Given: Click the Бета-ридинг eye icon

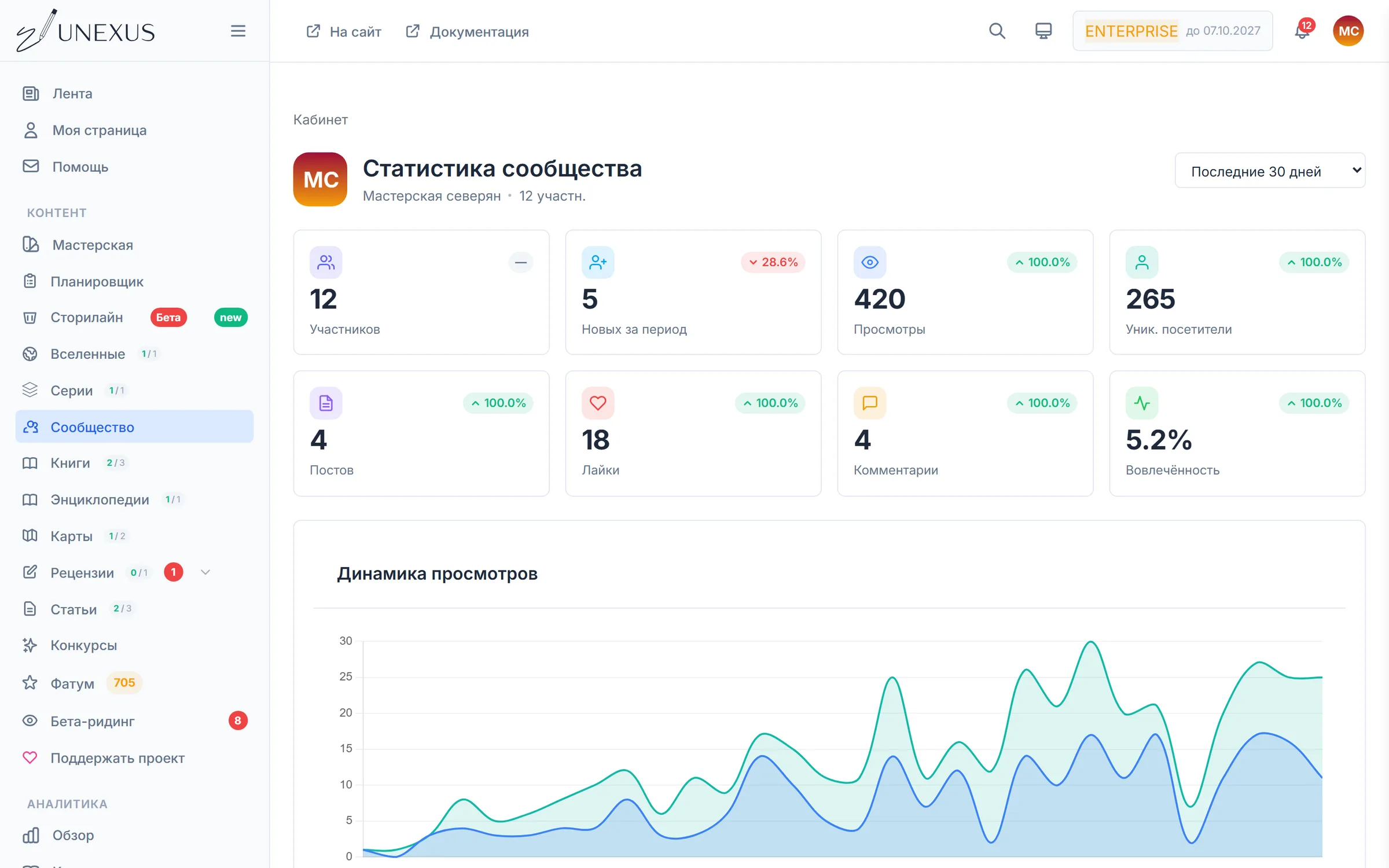Looking at the screenshot, I should point(30,720).
